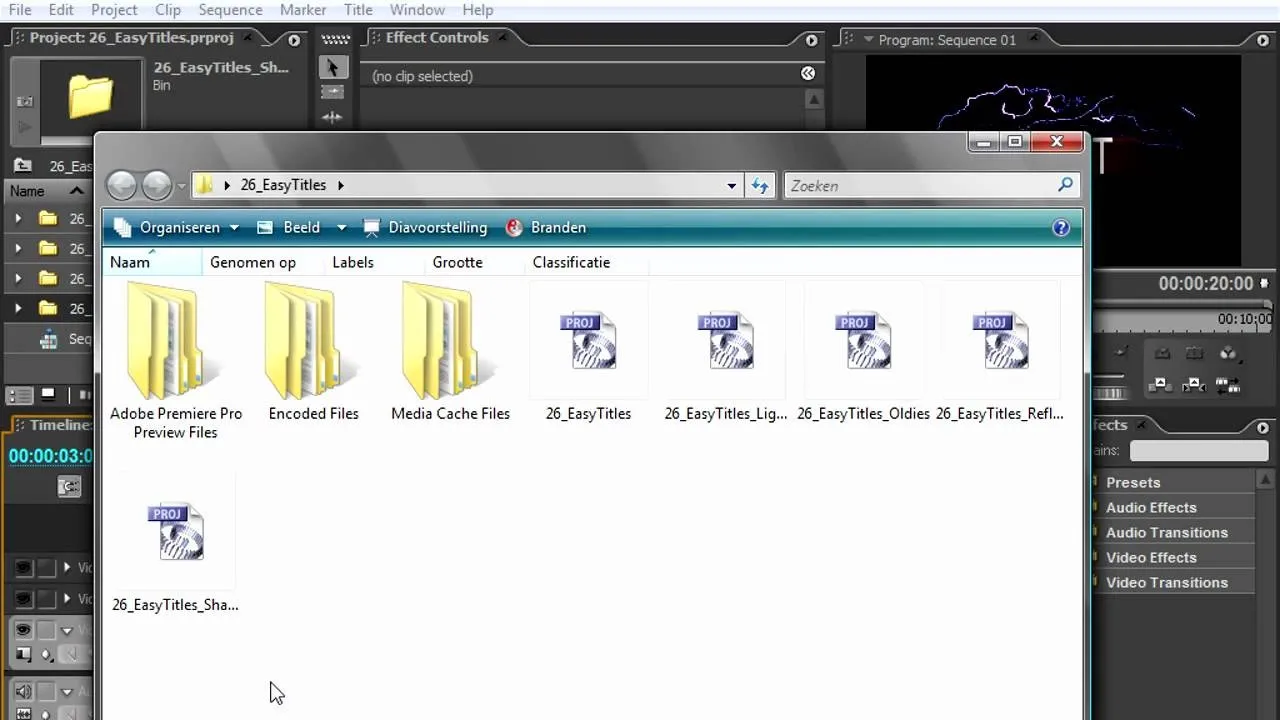Switch Project panel to icon view
Viewport: 1280px width, 720px height.
(x=47, y=395)
